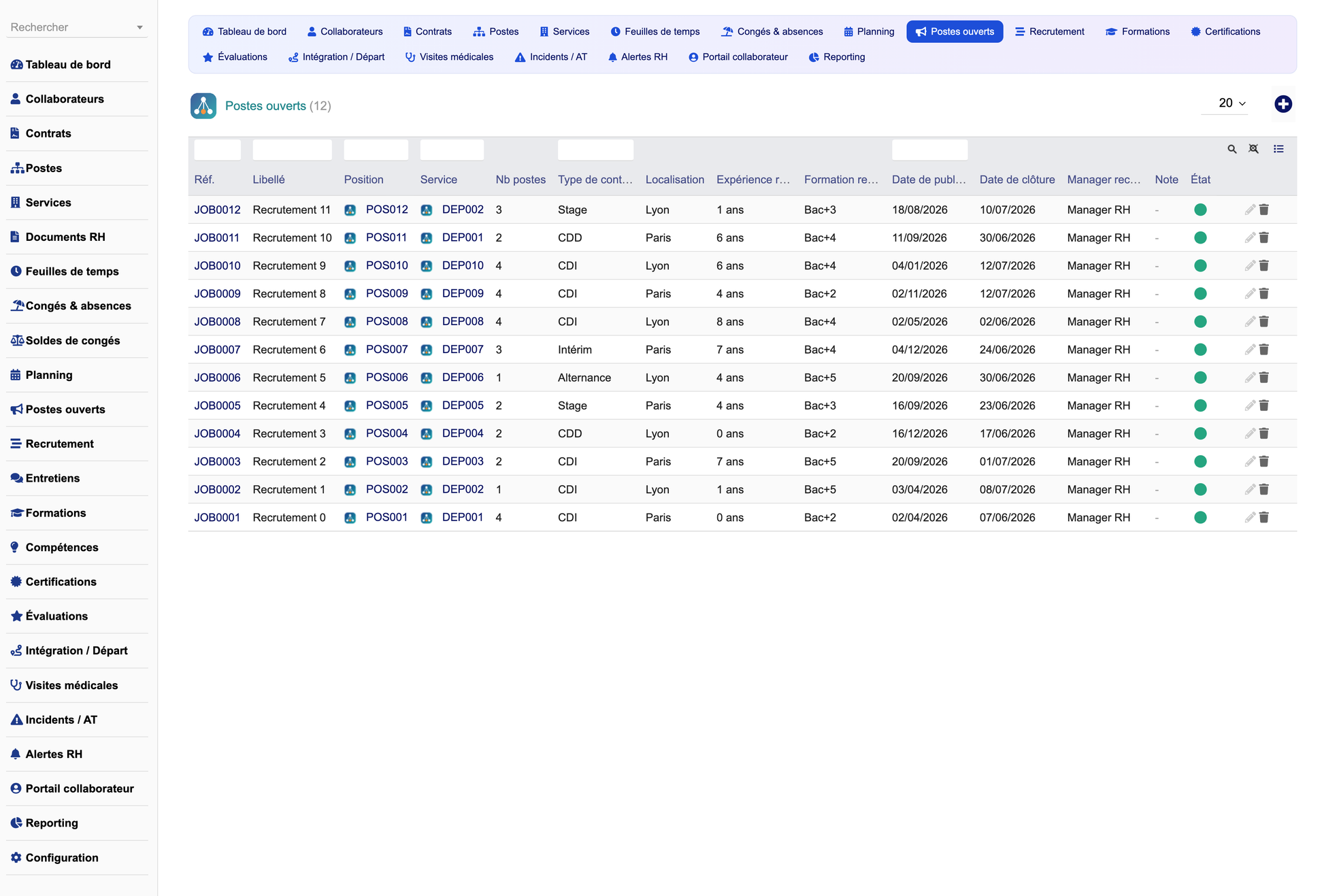Click the service icon beside DEP003
This screenshot has width=1324, height=896.
click(x=427, y=461)
